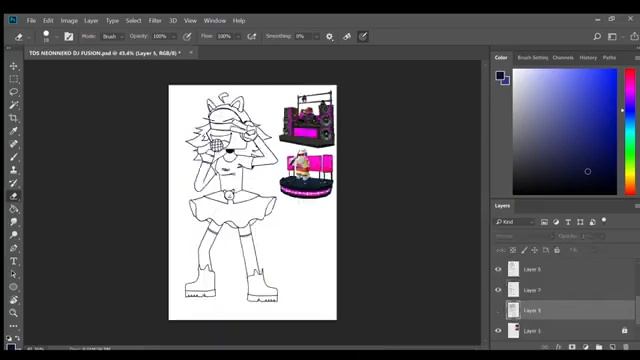Image resolution: width=640 pixels, height=360 pixels.
Task: Open the workspace switcher dropdown
Action: pos(614,37)
